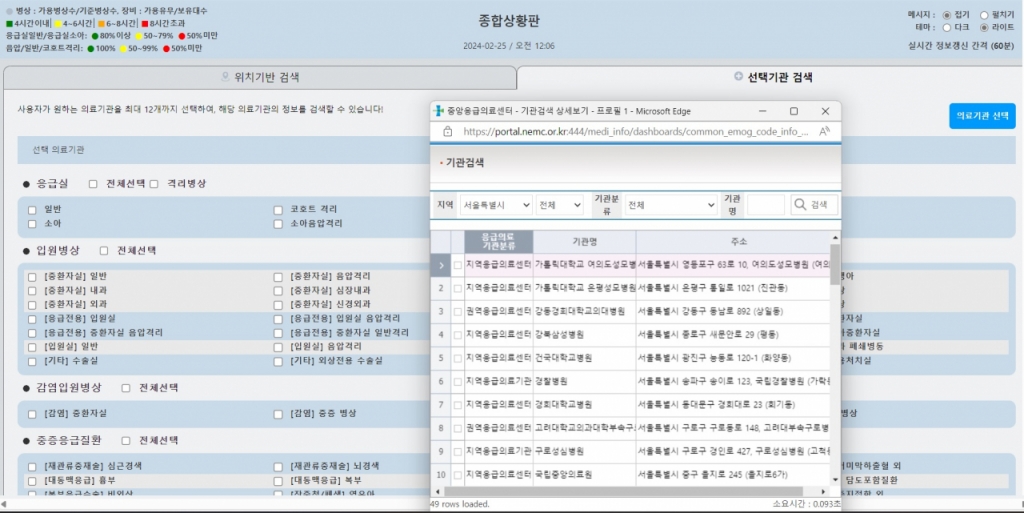Screen dimensions: 1024x513
Task: Click the popup window's app icon in title bar
Action: 439,111
